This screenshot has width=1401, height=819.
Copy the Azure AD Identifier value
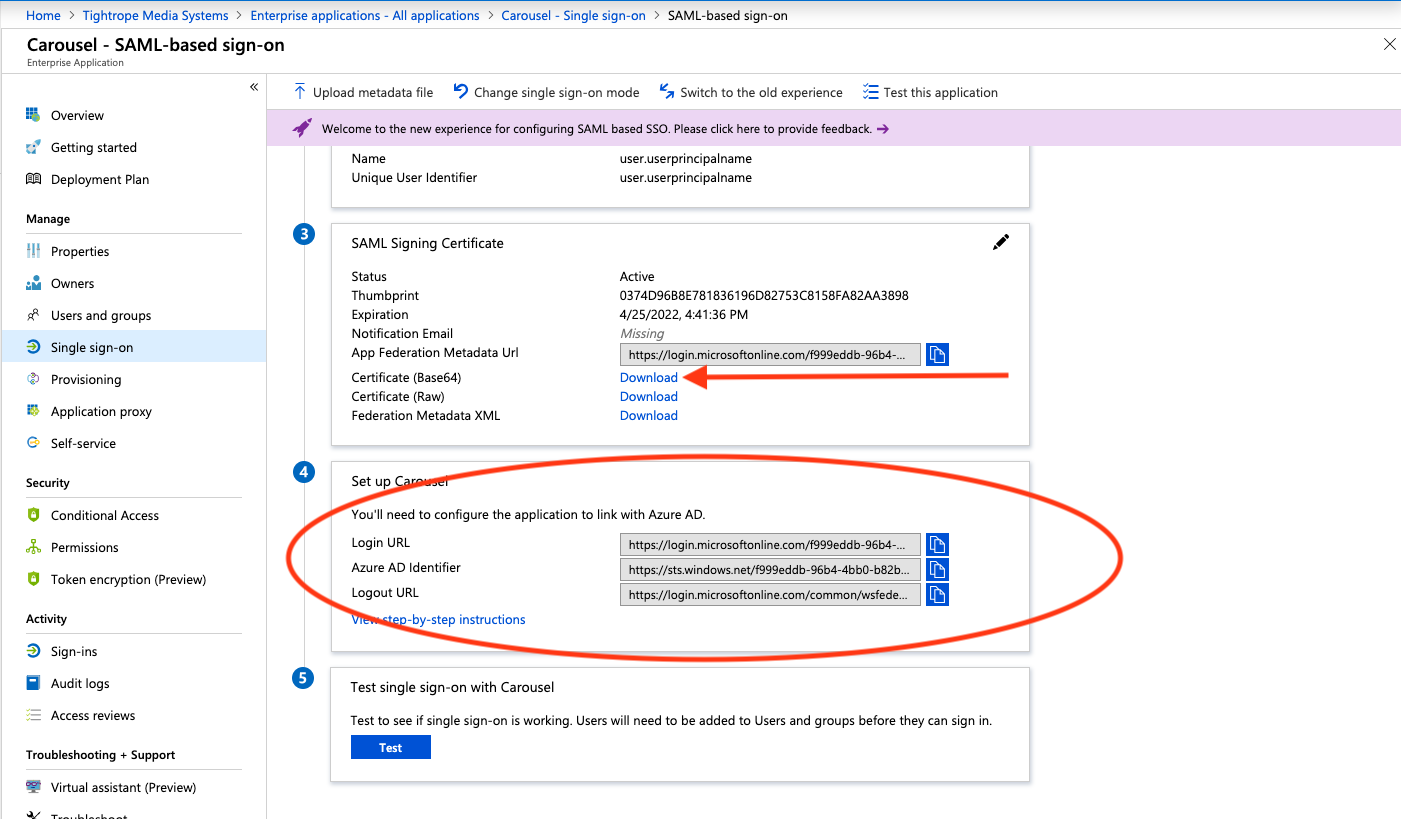[937, 569]
